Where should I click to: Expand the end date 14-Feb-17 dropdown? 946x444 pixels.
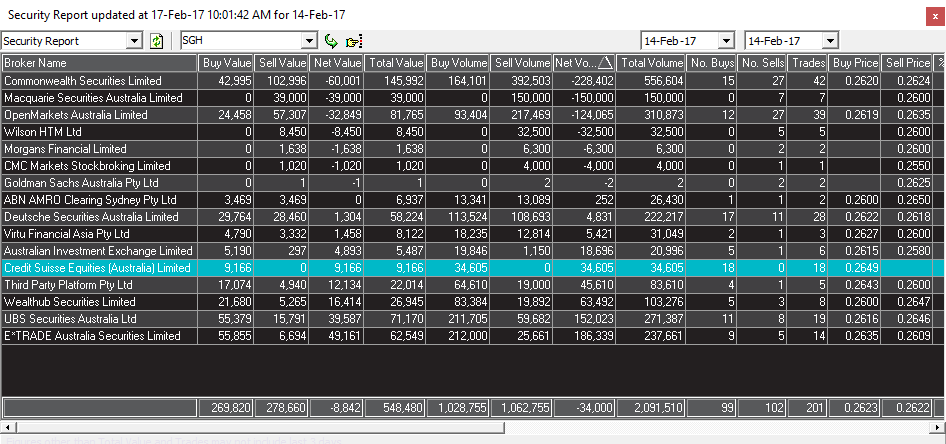pos(831,41)
